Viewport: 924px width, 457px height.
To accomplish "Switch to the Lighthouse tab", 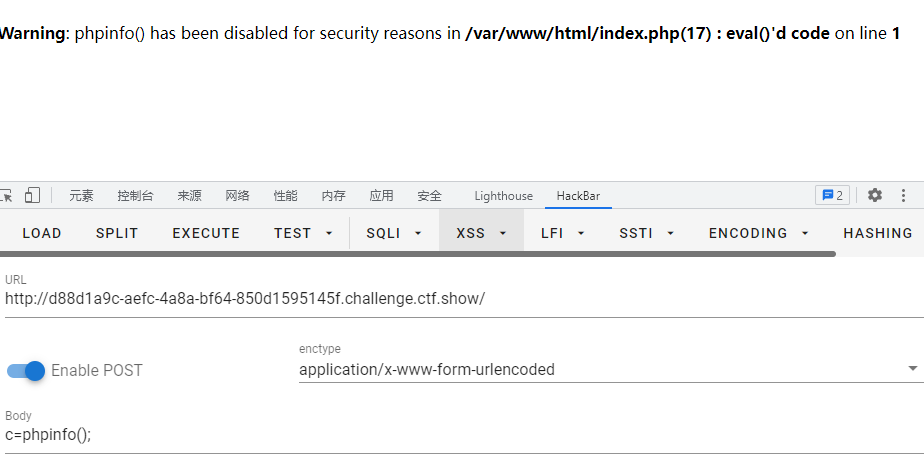I will coord(503,196).
